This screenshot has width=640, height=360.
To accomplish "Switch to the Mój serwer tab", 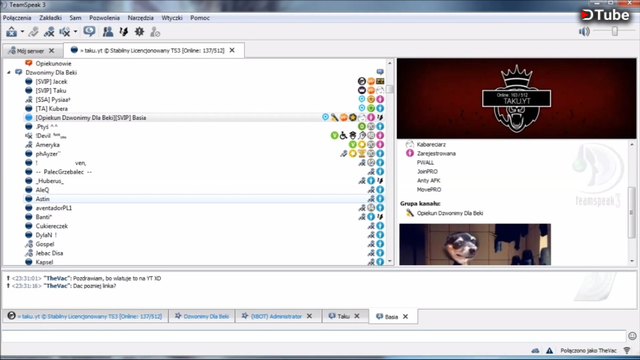I will point(30,51).
